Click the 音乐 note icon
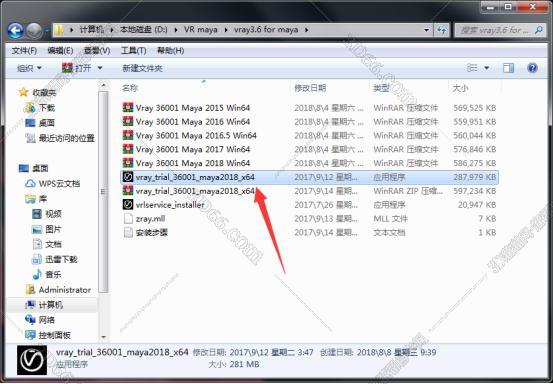This screenshot has height=384, width=553. 37,274
